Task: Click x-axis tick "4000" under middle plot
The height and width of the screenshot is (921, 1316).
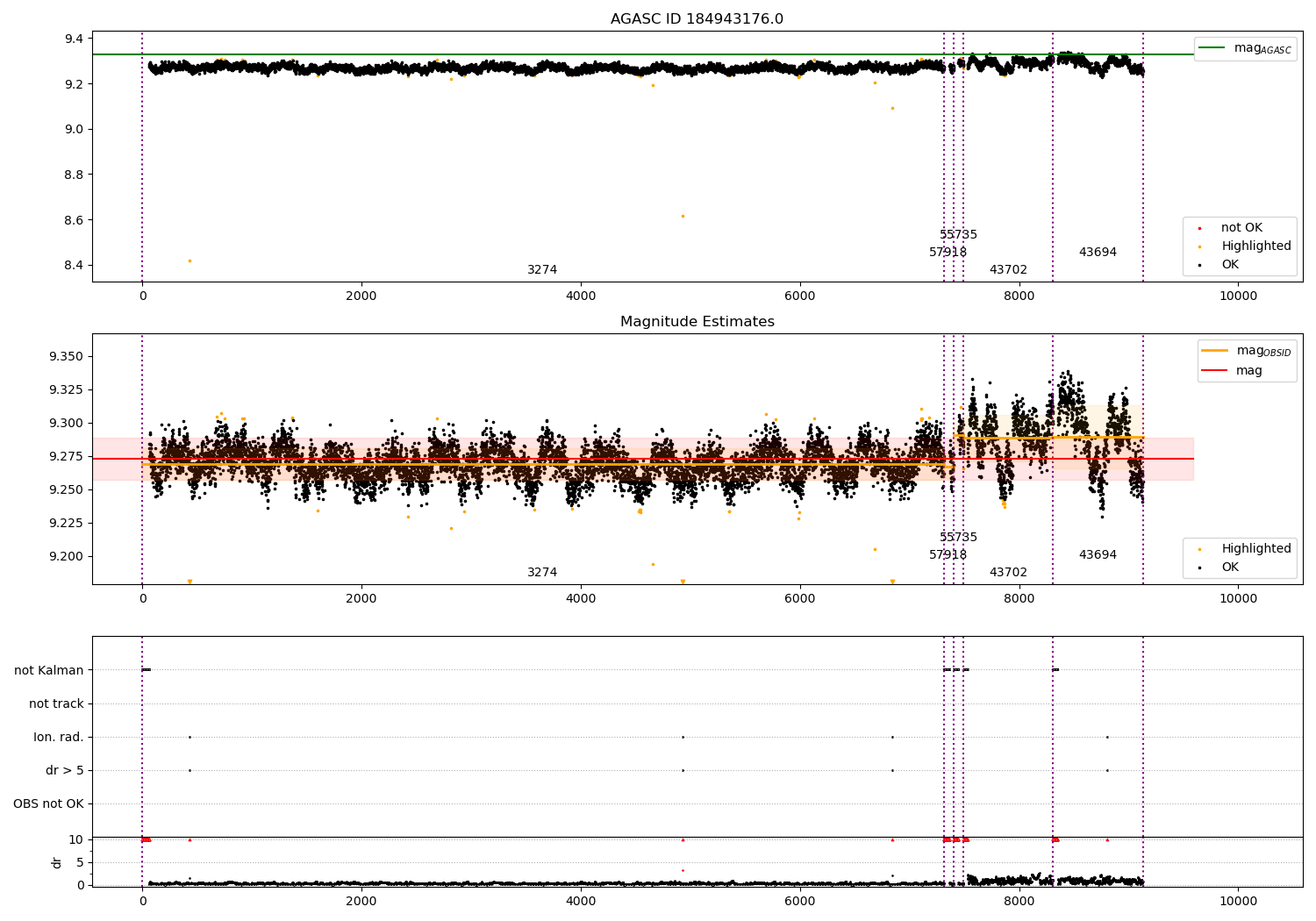Action: [581, 598]
